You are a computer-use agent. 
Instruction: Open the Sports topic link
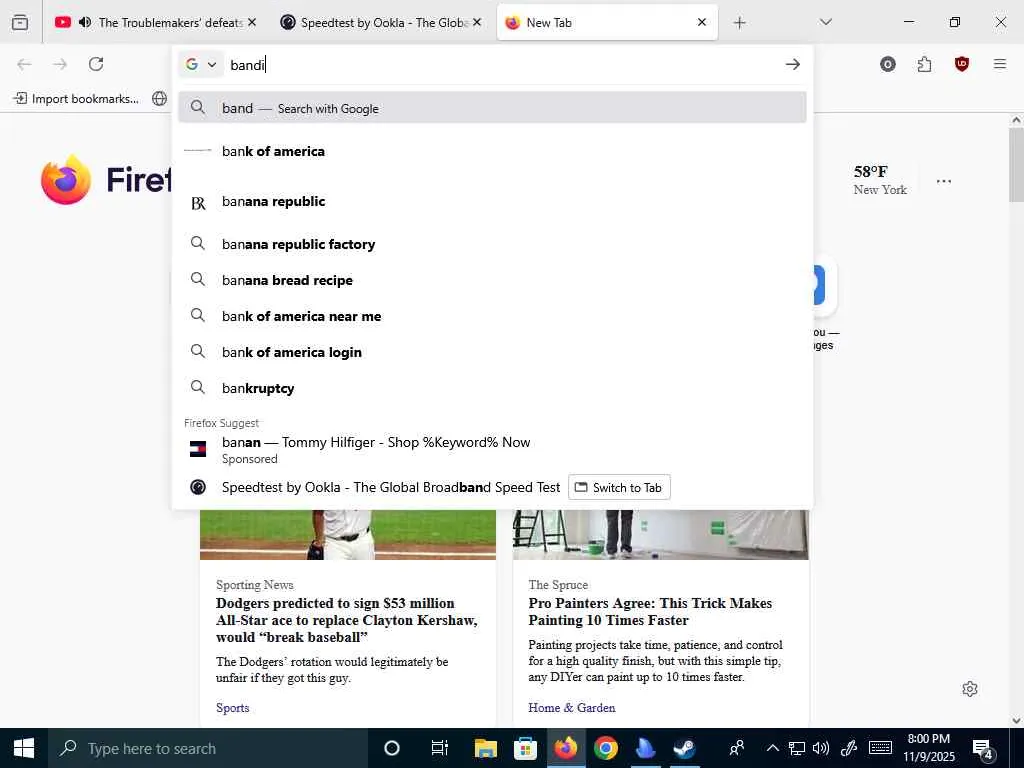[232, 707]
